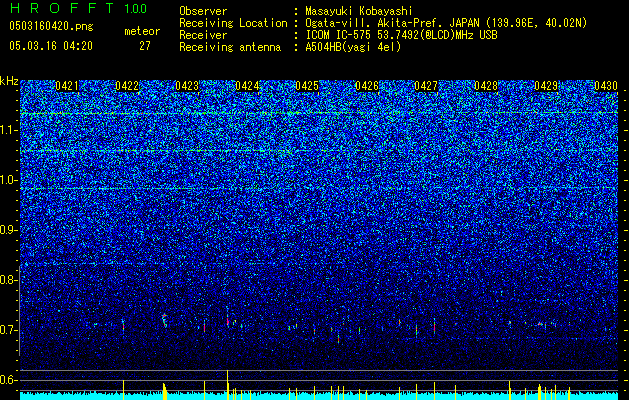Click time marker 0424

tap(247, 86)
